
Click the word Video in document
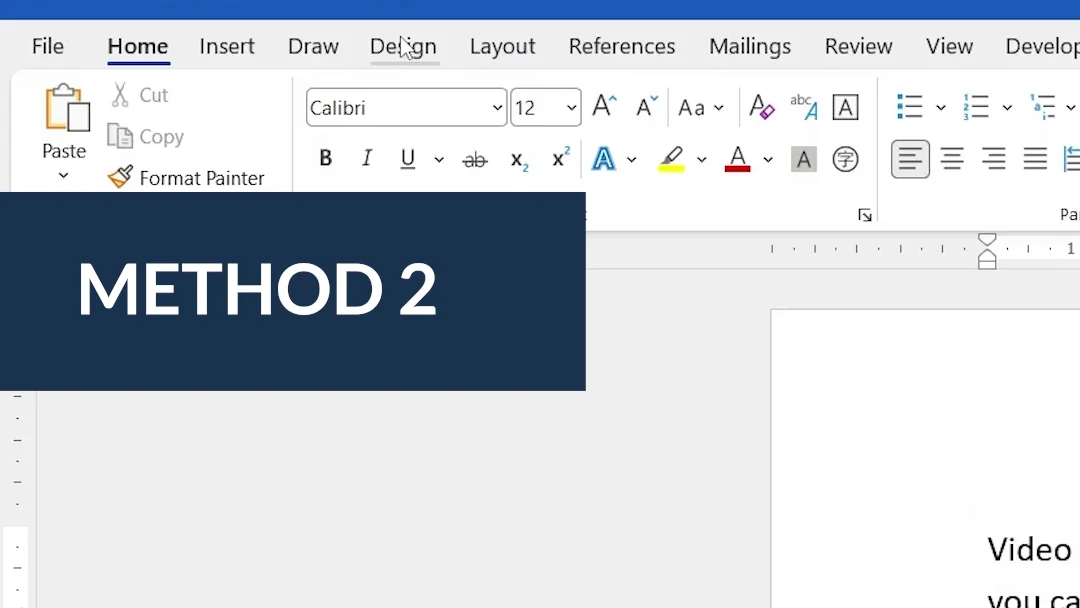(x=1029, y=549)
